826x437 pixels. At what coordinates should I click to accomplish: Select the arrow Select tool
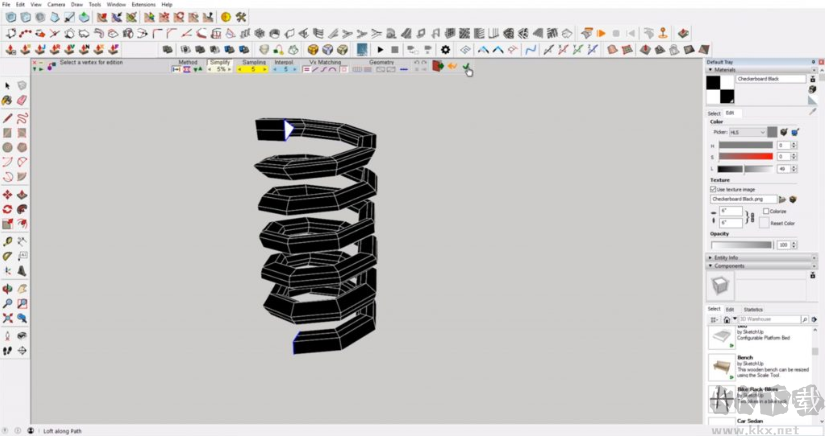(x=8, y=86)
